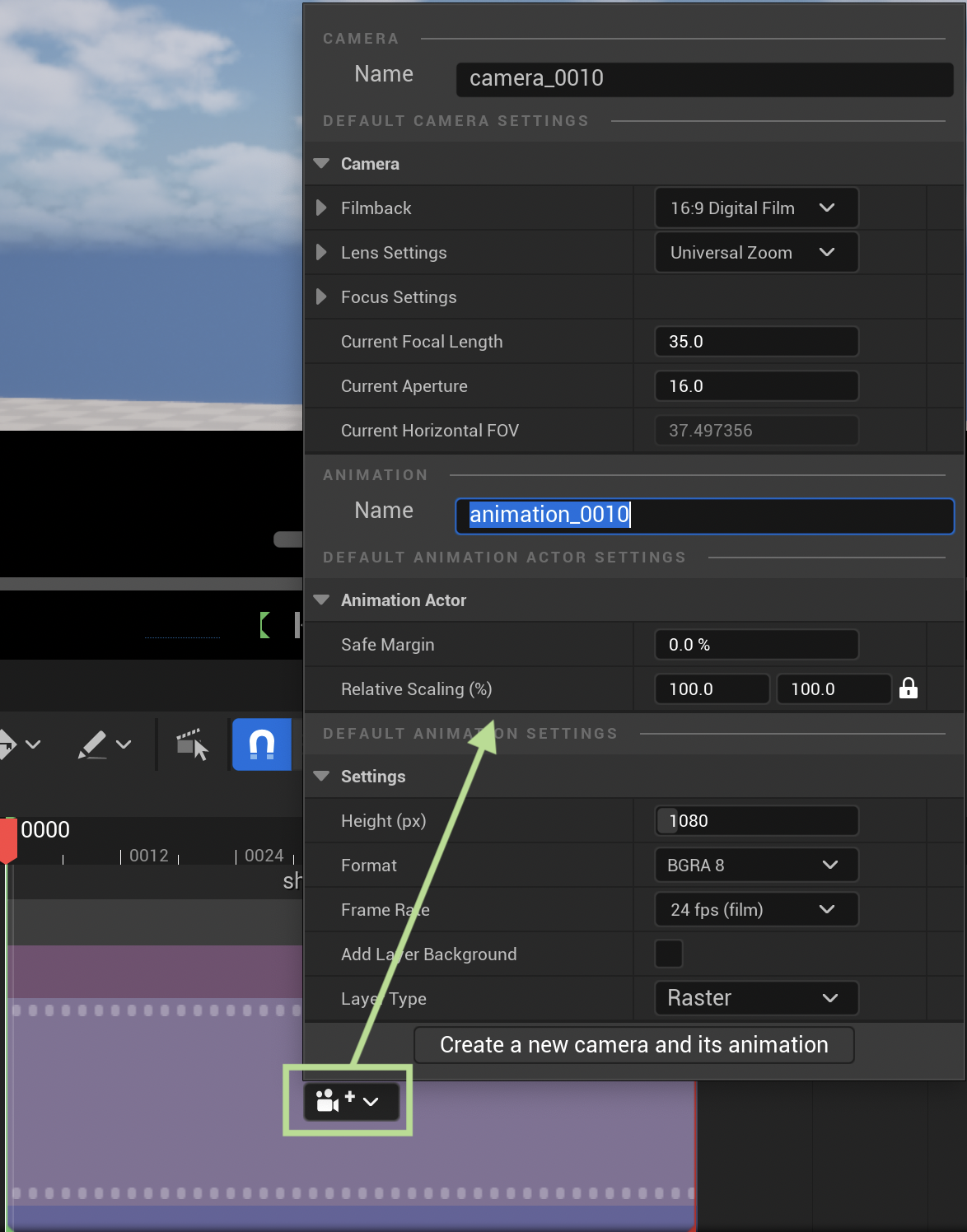Collapse the Animation Actor section

tap(321, 600)
